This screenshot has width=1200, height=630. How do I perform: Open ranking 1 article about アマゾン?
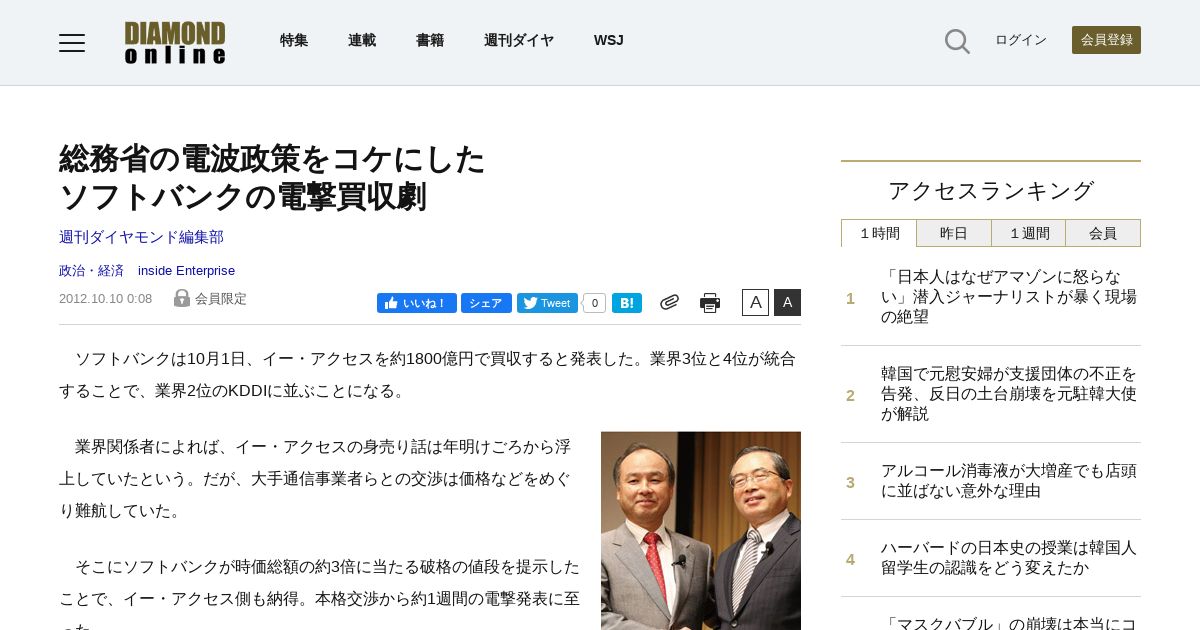[1009, 297]
